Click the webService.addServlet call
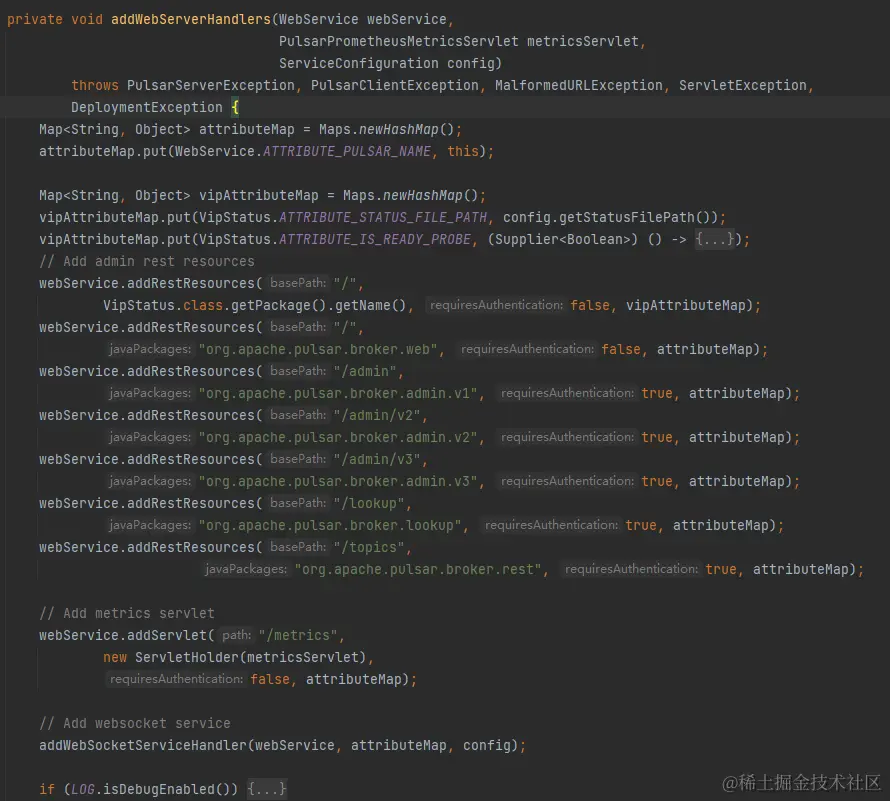Image resolution: width=890 pixels, height=801 pixels. coord(123,635)
